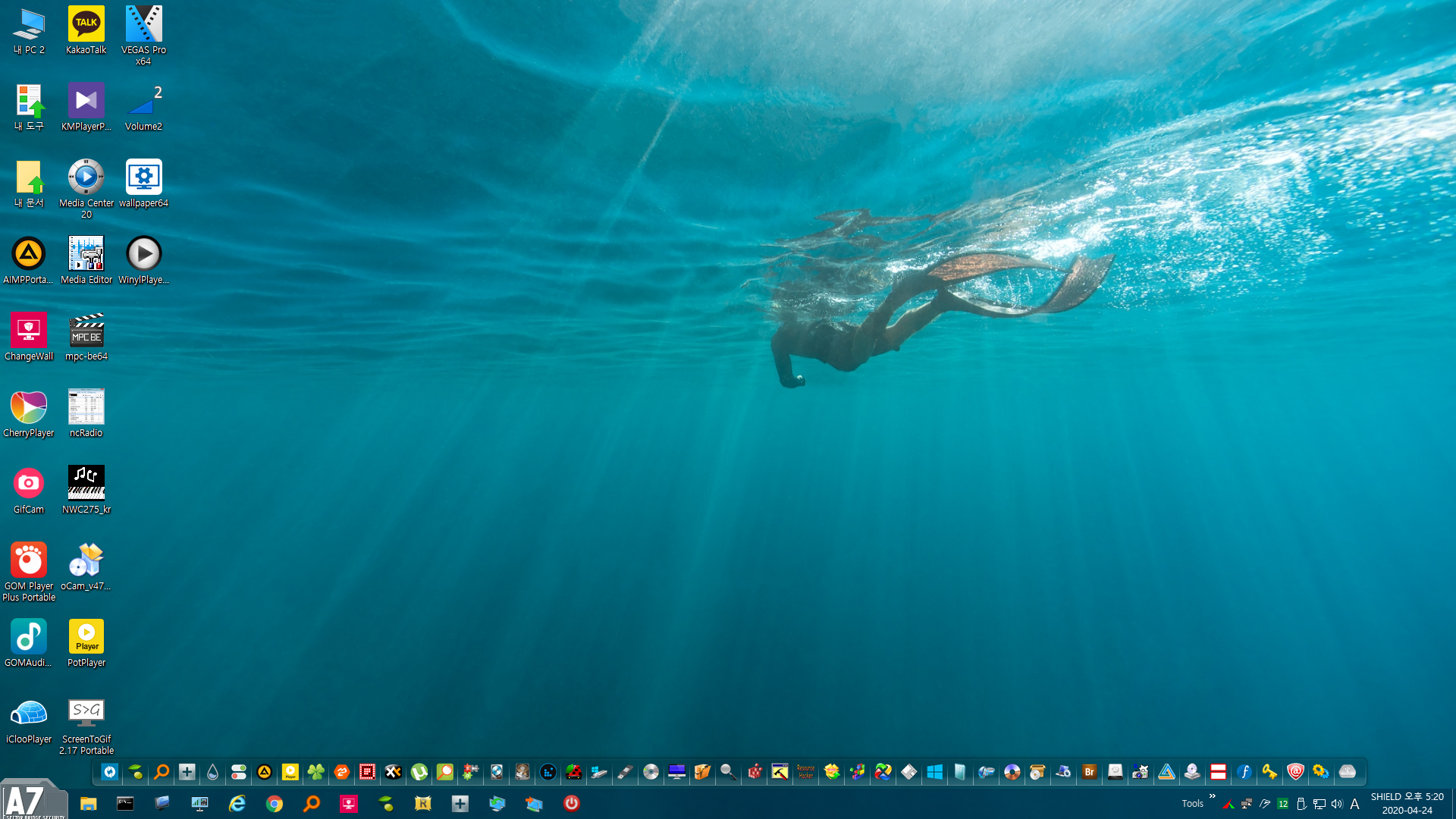This screenshot has height=819, width=1456.
Task: Click the 내 도구 desktop icon
Action: click(x=29, y=107)
